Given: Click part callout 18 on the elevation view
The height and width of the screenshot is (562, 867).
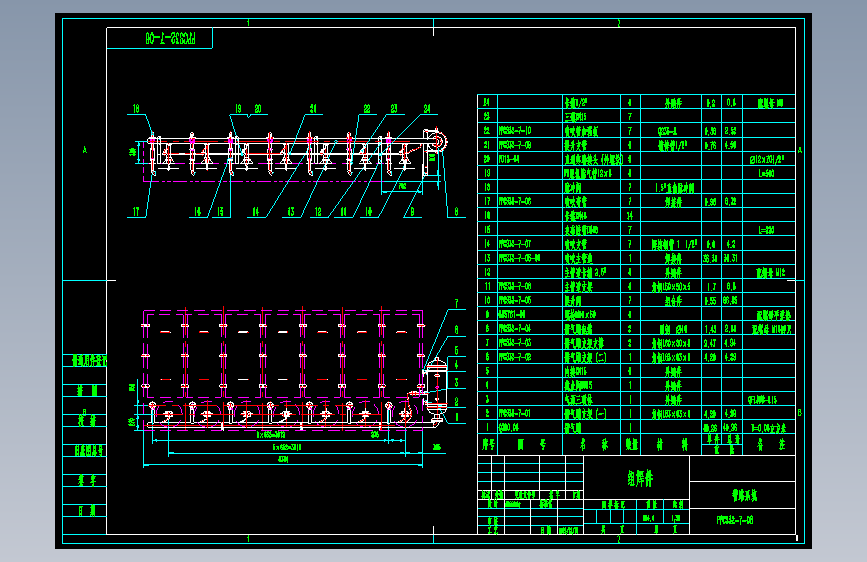Looking at the screenshot, I should (136, 109).
